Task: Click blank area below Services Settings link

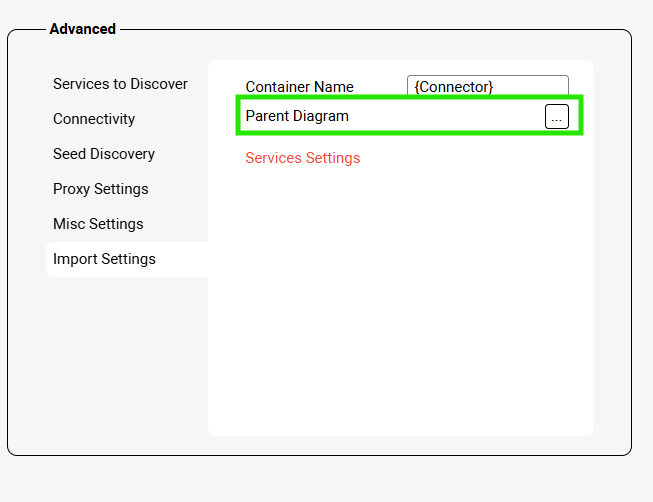Action: [x=400, y=300]
